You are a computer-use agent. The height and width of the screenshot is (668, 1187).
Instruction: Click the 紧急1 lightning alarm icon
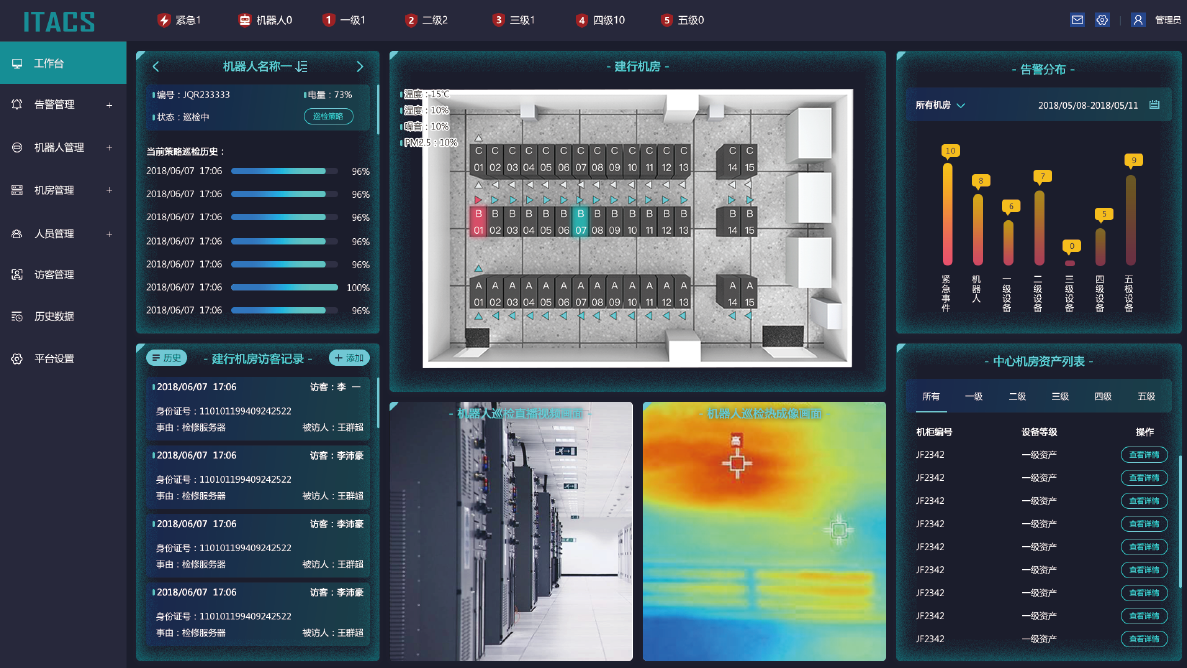point(164,20)
